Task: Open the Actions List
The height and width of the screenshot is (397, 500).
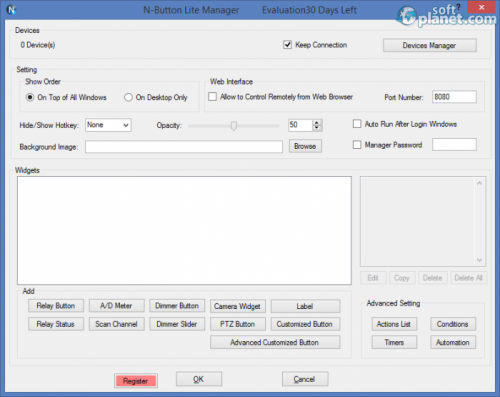Action: pos(394,324)
